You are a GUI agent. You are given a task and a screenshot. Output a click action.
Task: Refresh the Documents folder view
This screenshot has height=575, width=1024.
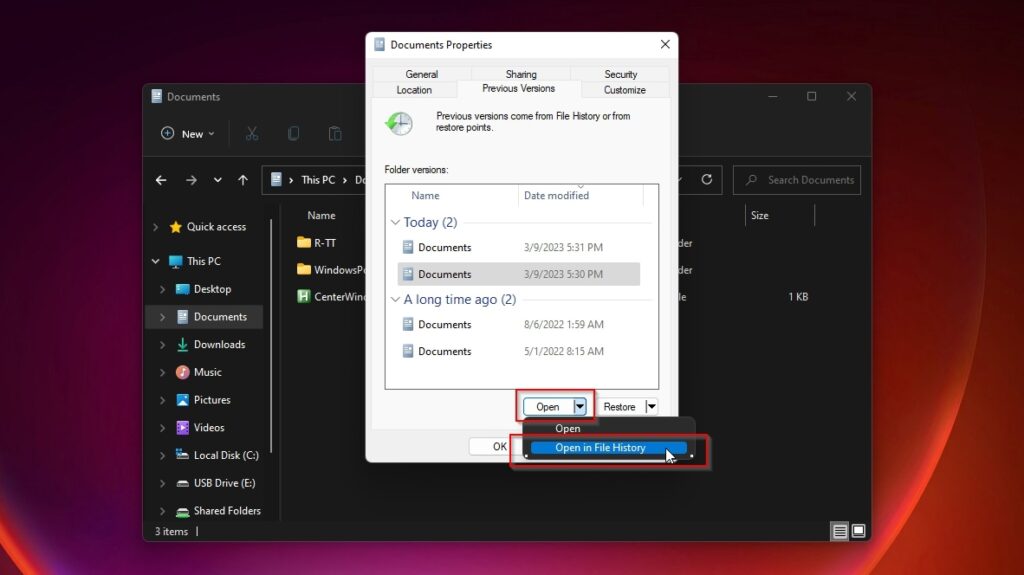pos(707,179)
